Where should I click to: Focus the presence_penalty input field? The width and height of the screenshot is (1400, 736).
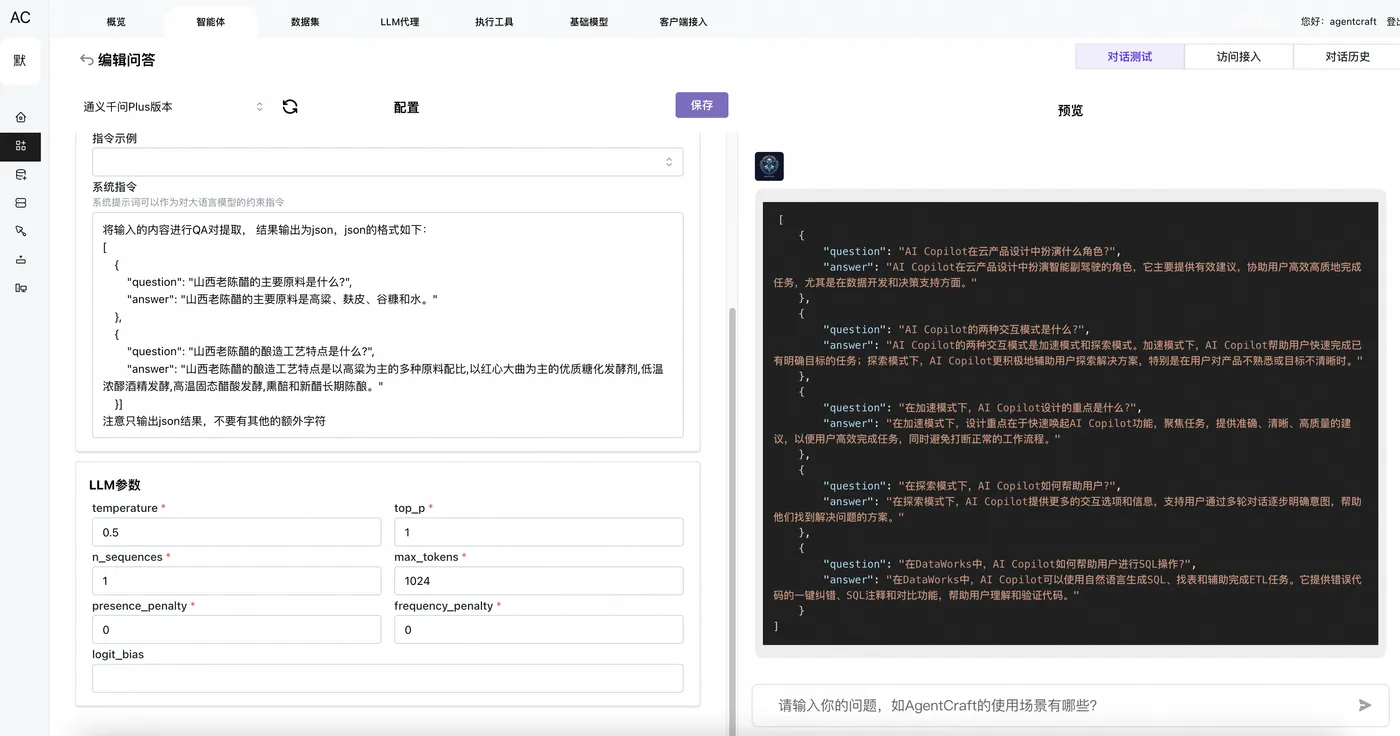click(236, 629)
